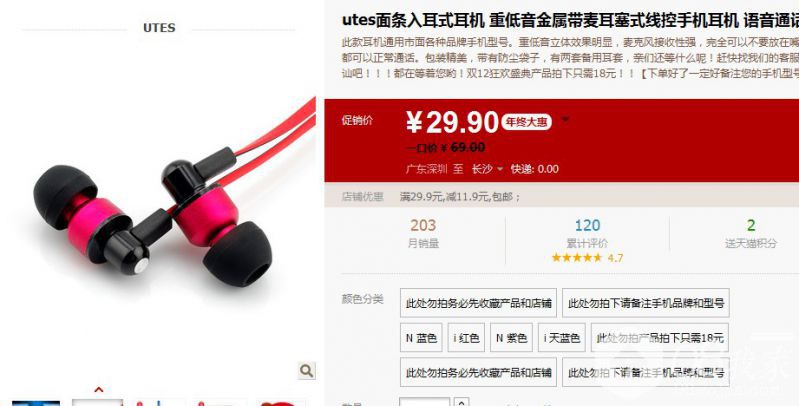
Task: Open the 长沙 destination city dropdown
Action: point(487,169)
